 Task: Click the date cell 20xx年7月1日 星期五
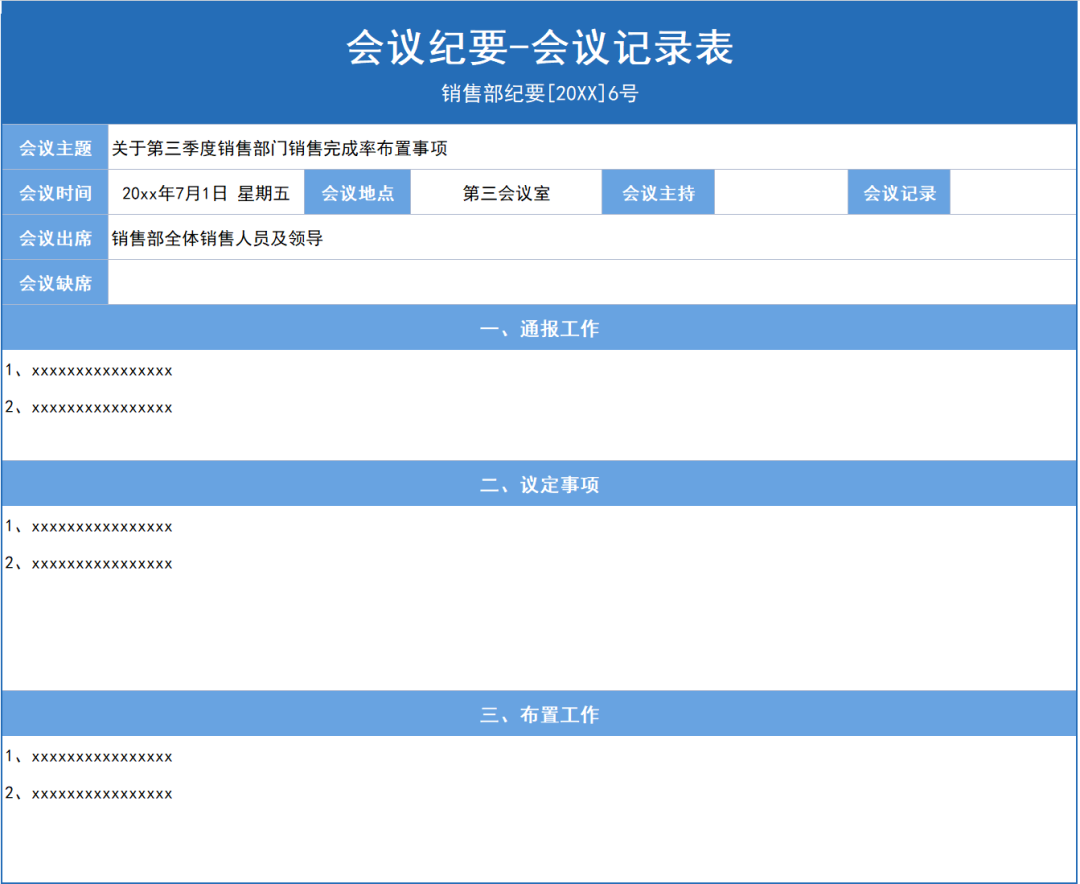[206, 193]
